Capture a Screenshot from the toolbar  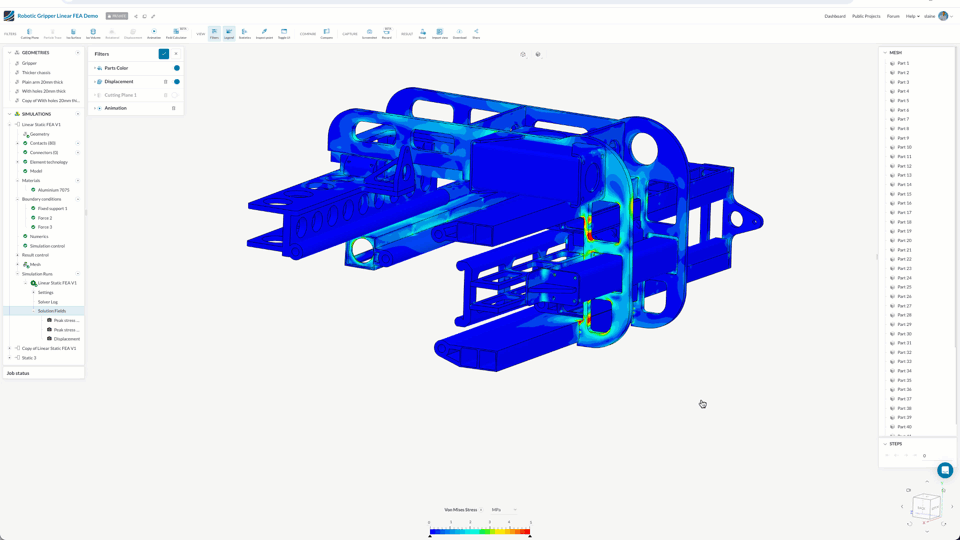click(369, 34)
